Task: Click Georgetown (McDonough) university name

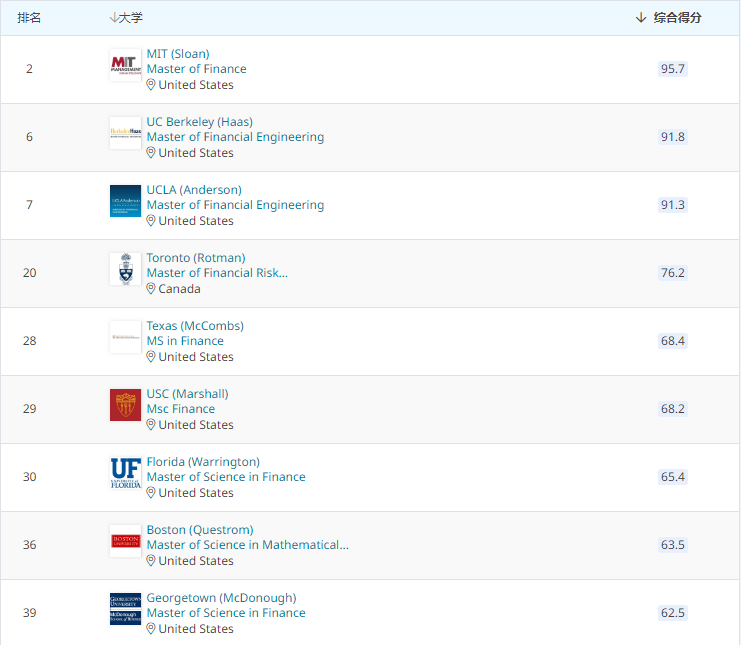Action: [x=221, y=598]
